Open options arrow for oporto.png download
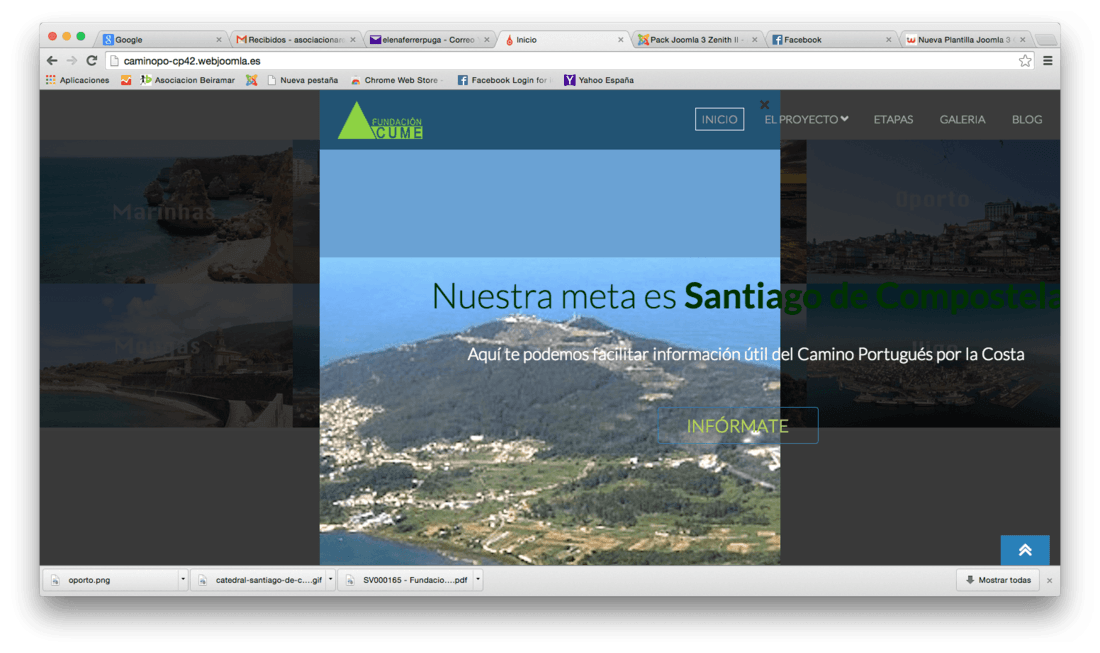This screenshot has width=1100, height=653. pos(183,580)
